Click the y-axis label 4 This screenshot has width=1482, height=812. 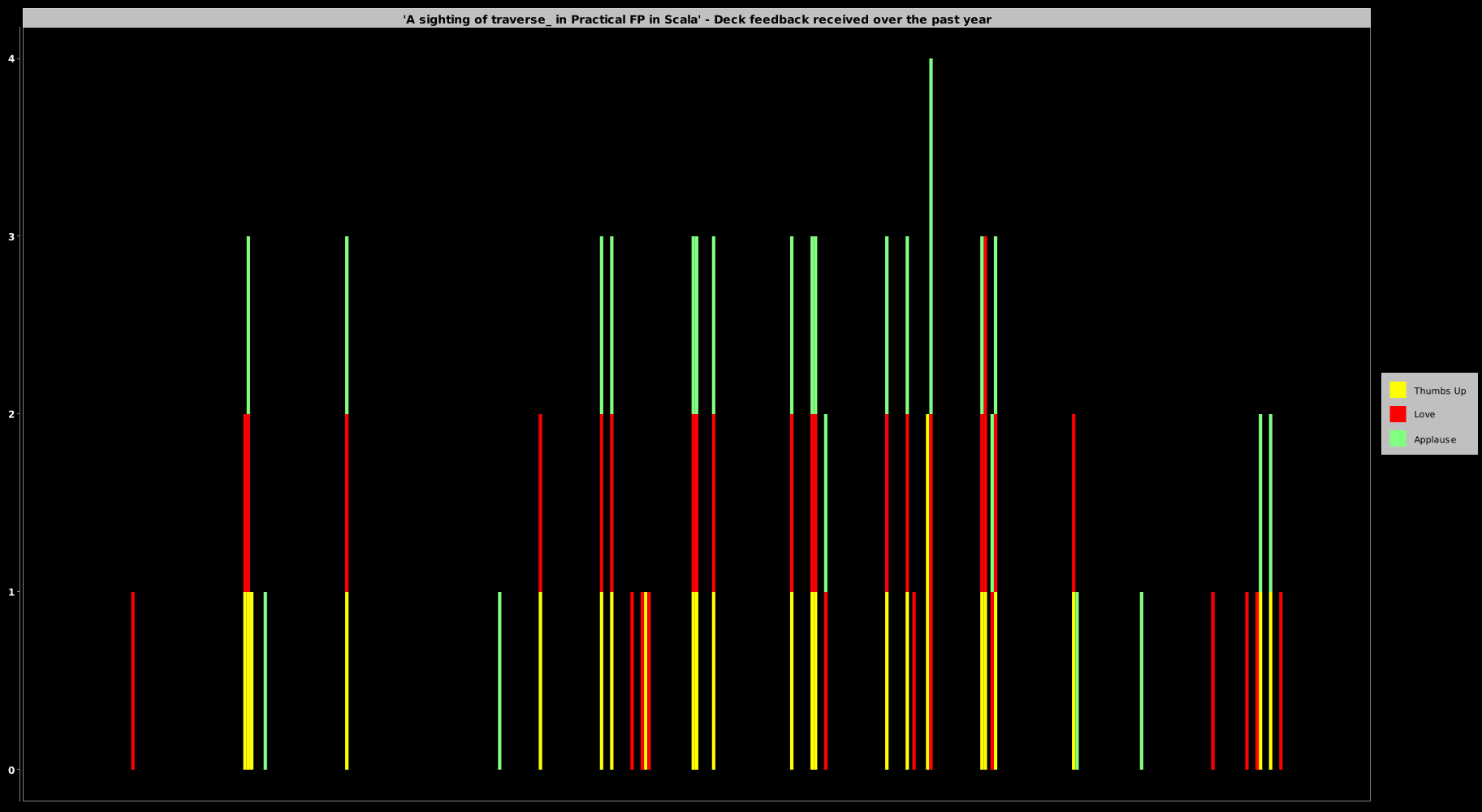click(x=11, y=58)
